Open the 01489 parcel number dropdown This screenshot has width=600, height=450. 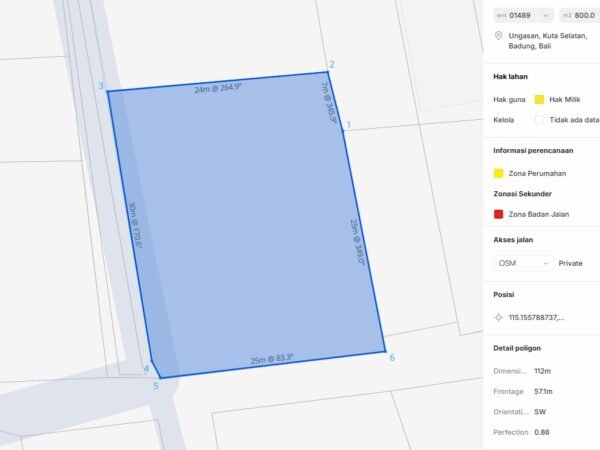pyautogui.click(x=524, y=15)
